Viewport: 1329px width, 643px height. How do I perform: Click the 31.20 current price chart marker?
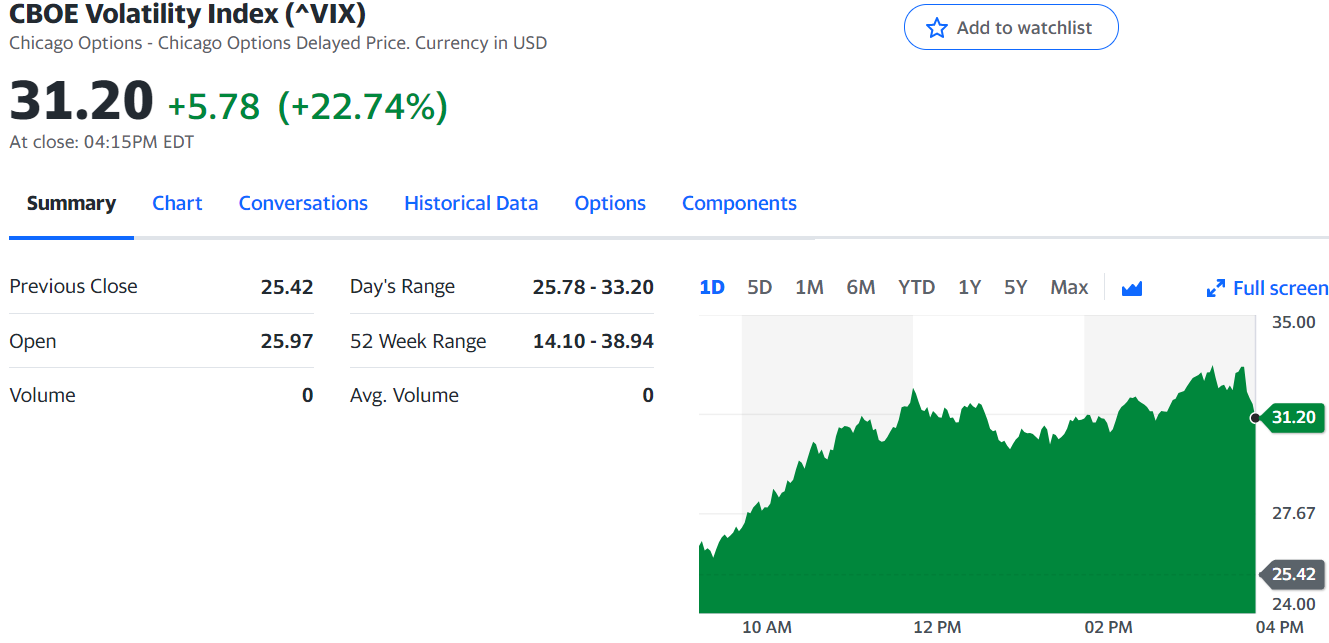tap(1293, 417)
